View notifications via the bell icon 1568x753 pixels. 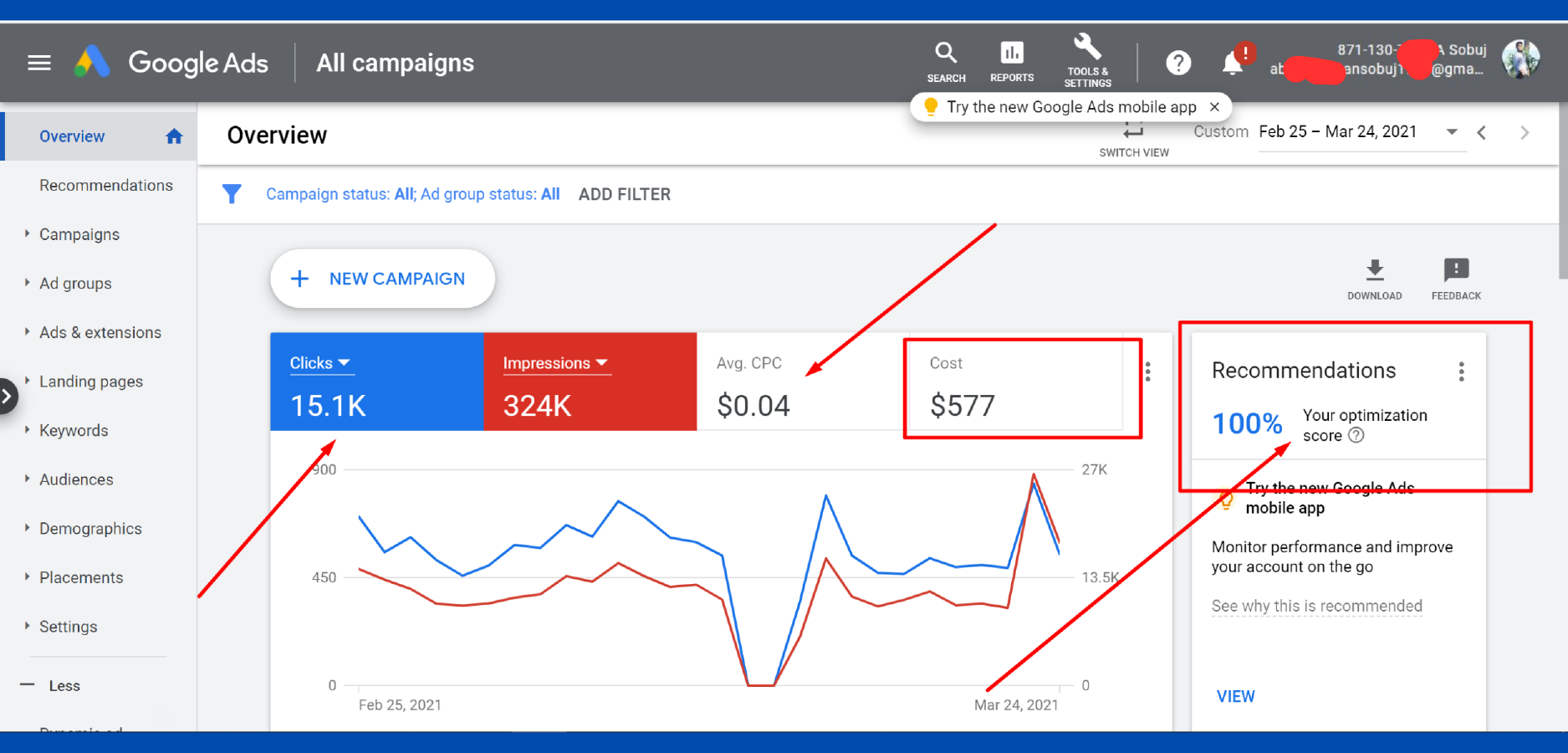[x=1231, y=62]
